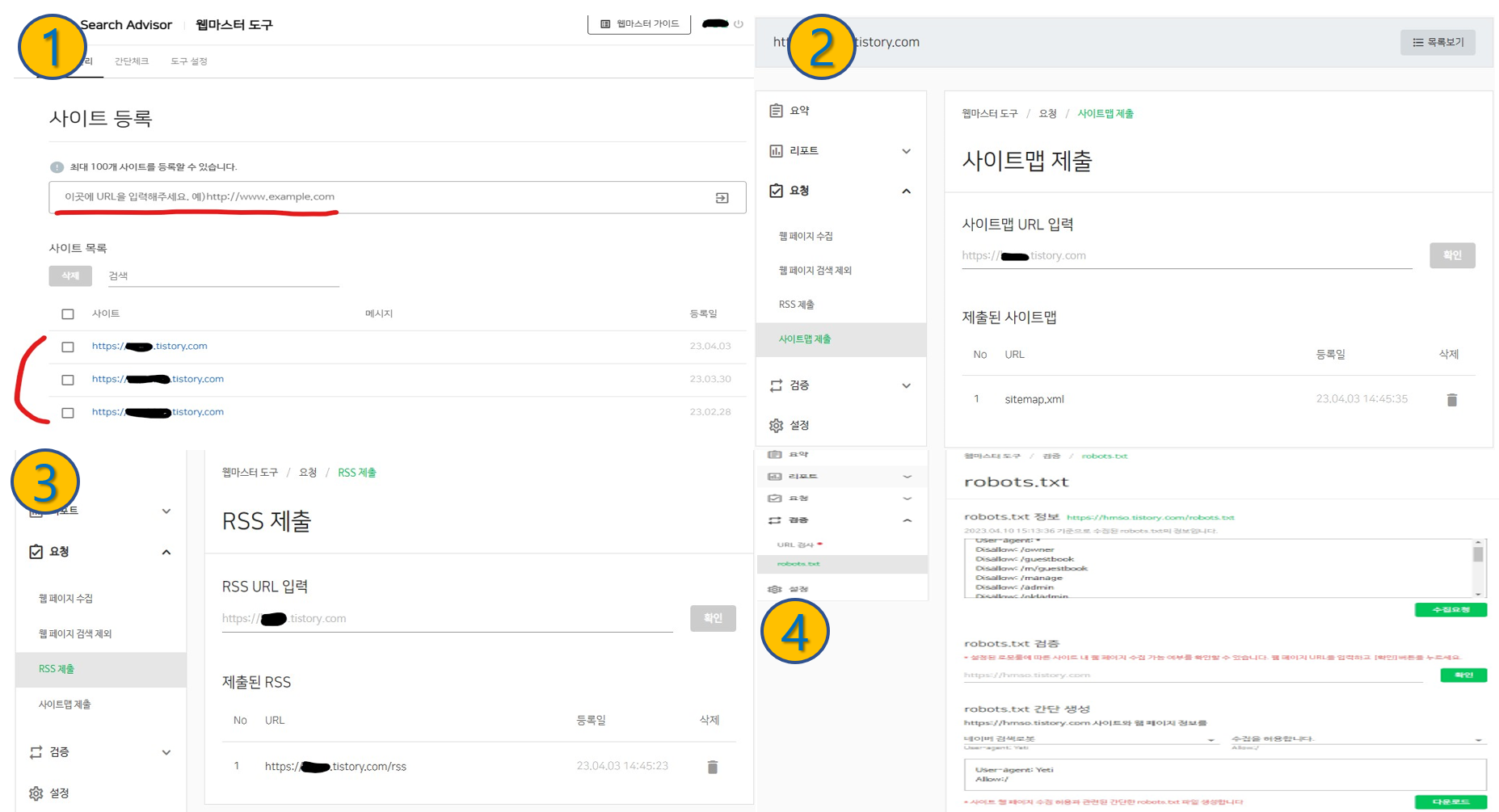The width and height of the screenshot is (1499, 812).
Task: Check the site registered on 23.03.30
Action: point(68,380)
